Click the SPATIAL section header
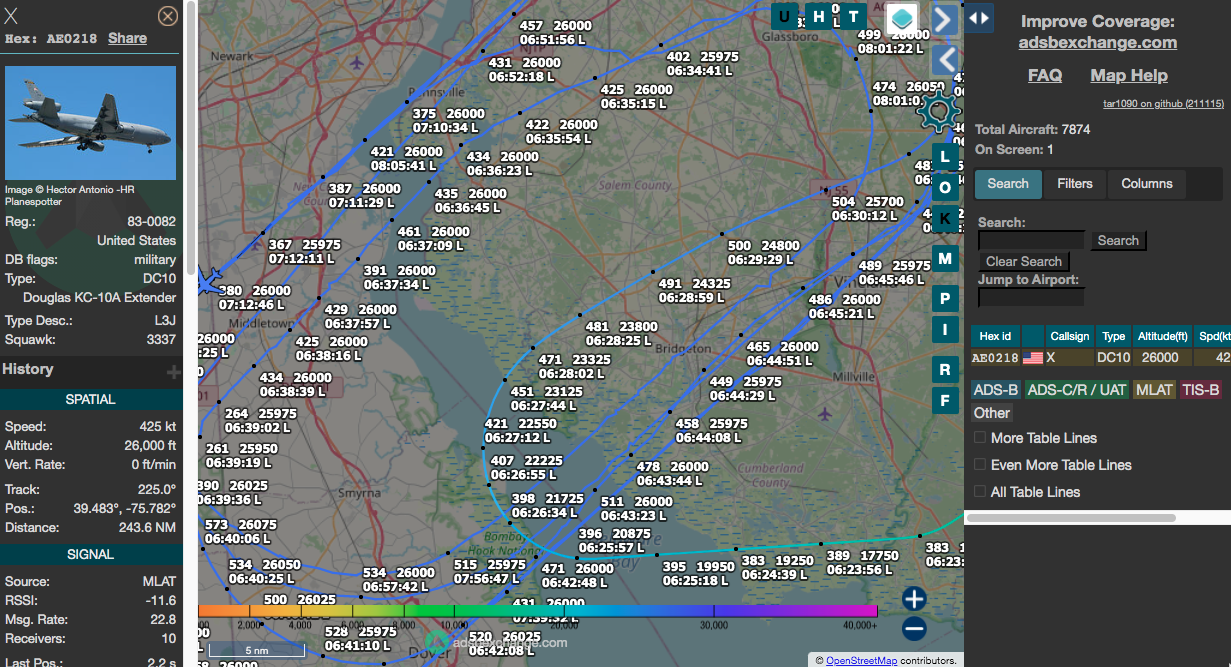The image size is (1231, 667). 90,399
